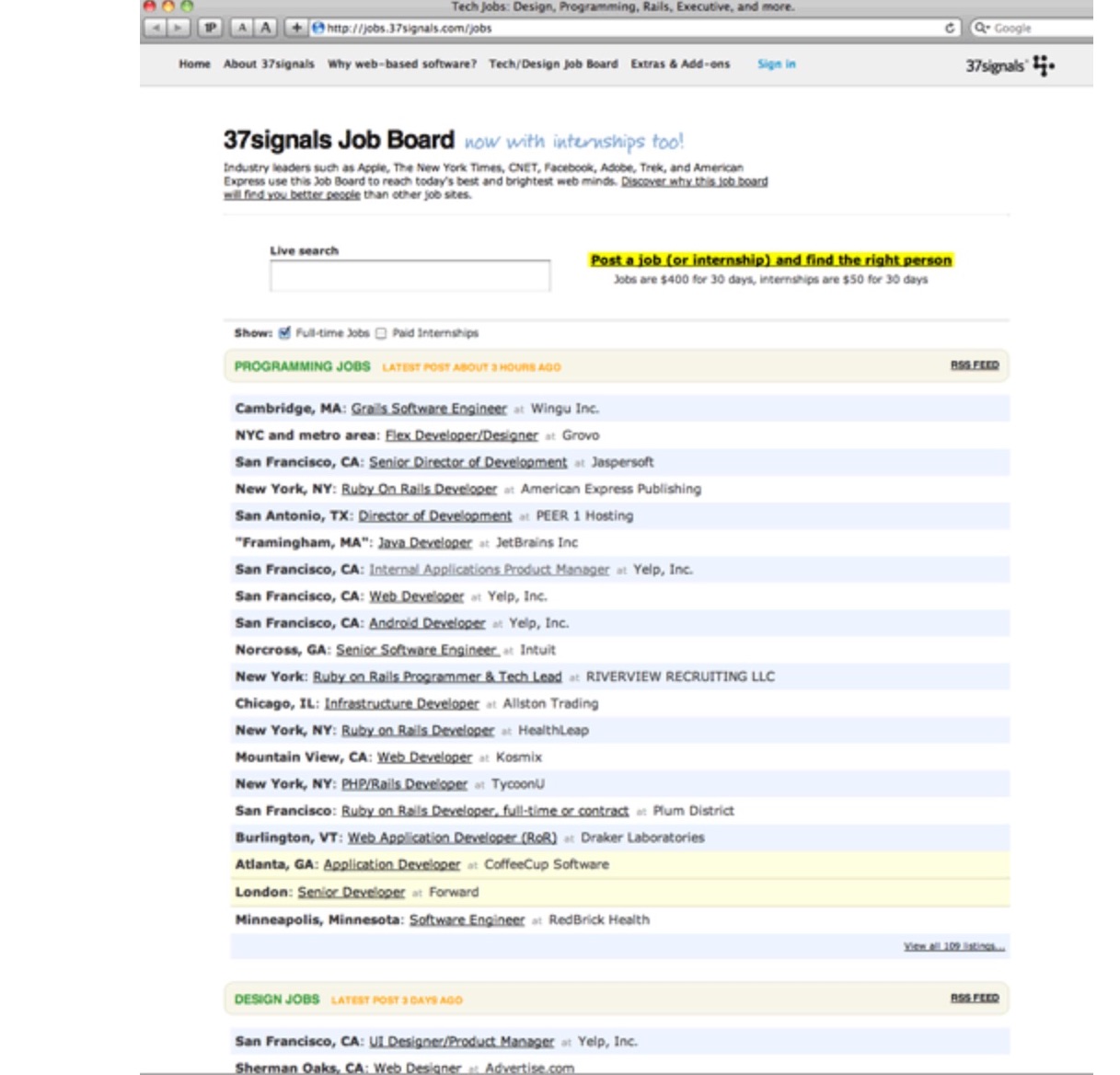Open Tech/Design Job Board nav item

[553, 64]
